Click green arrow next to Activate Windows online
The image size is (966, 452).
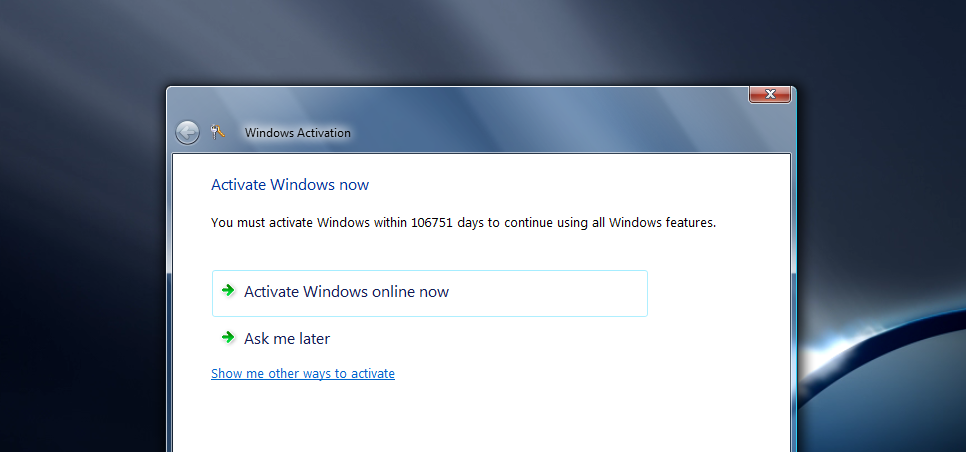pyautogui.click(x=228, y=290)
